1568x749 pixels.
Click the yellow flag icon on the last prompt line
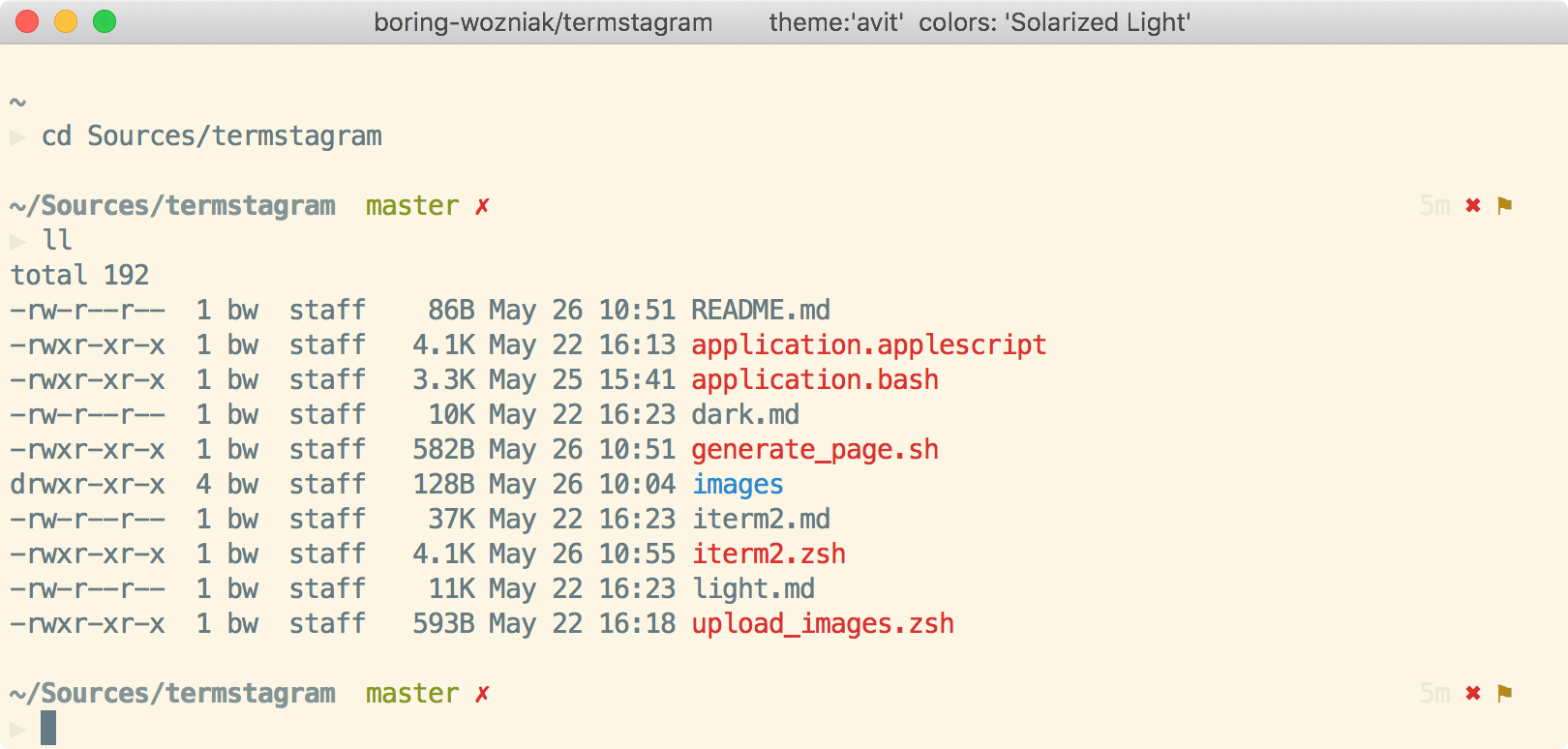(x=1504, y=693)
